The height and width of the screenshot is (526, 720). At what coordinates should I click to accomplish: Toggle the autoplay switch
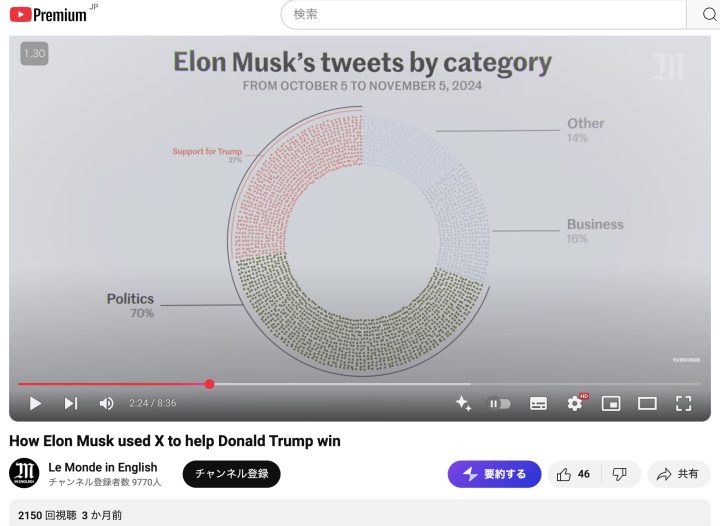click(498, 403)
